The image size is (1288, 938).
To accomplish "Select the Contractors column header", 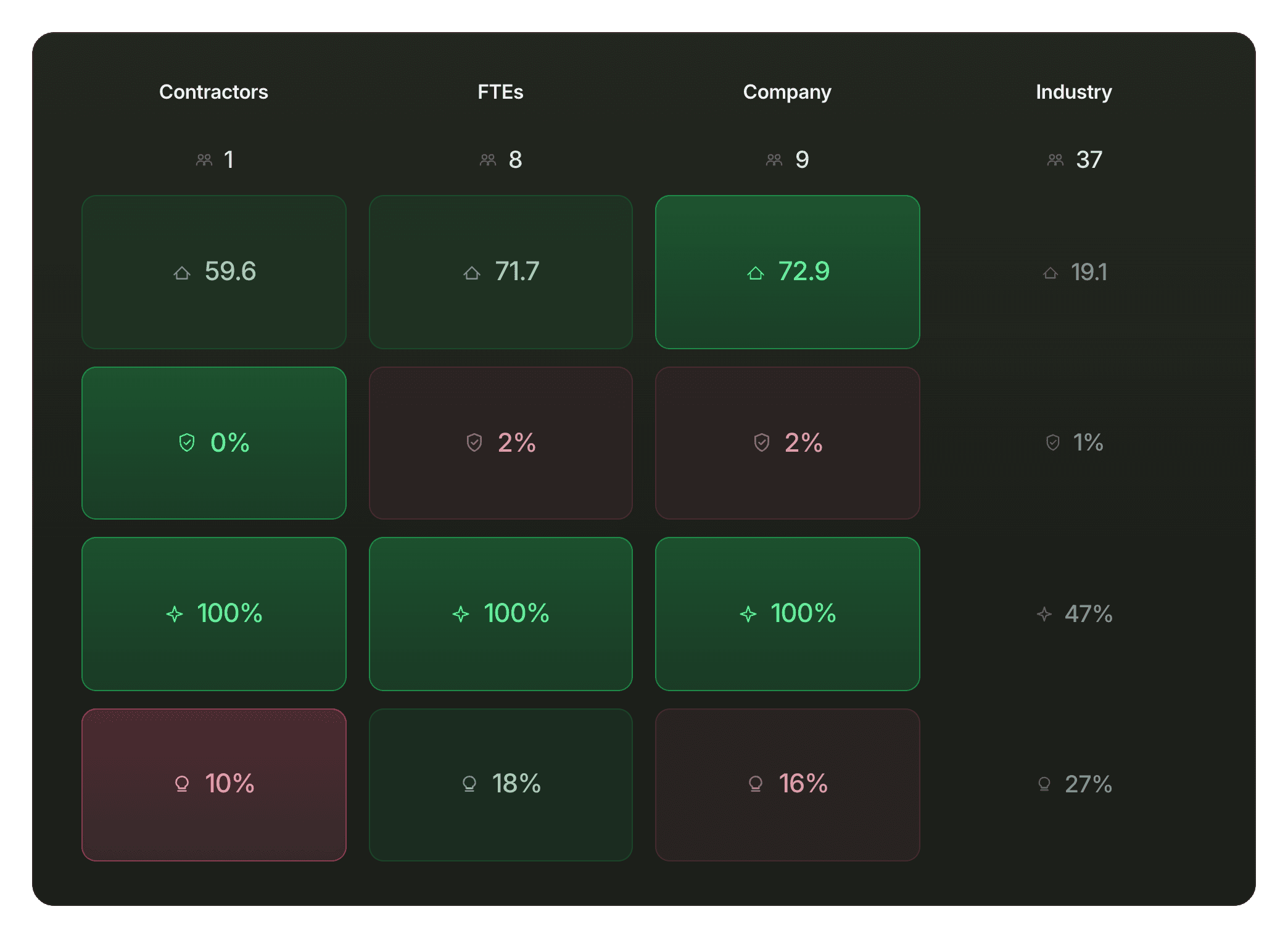I will pyautogui.click(x=213, y=92).
